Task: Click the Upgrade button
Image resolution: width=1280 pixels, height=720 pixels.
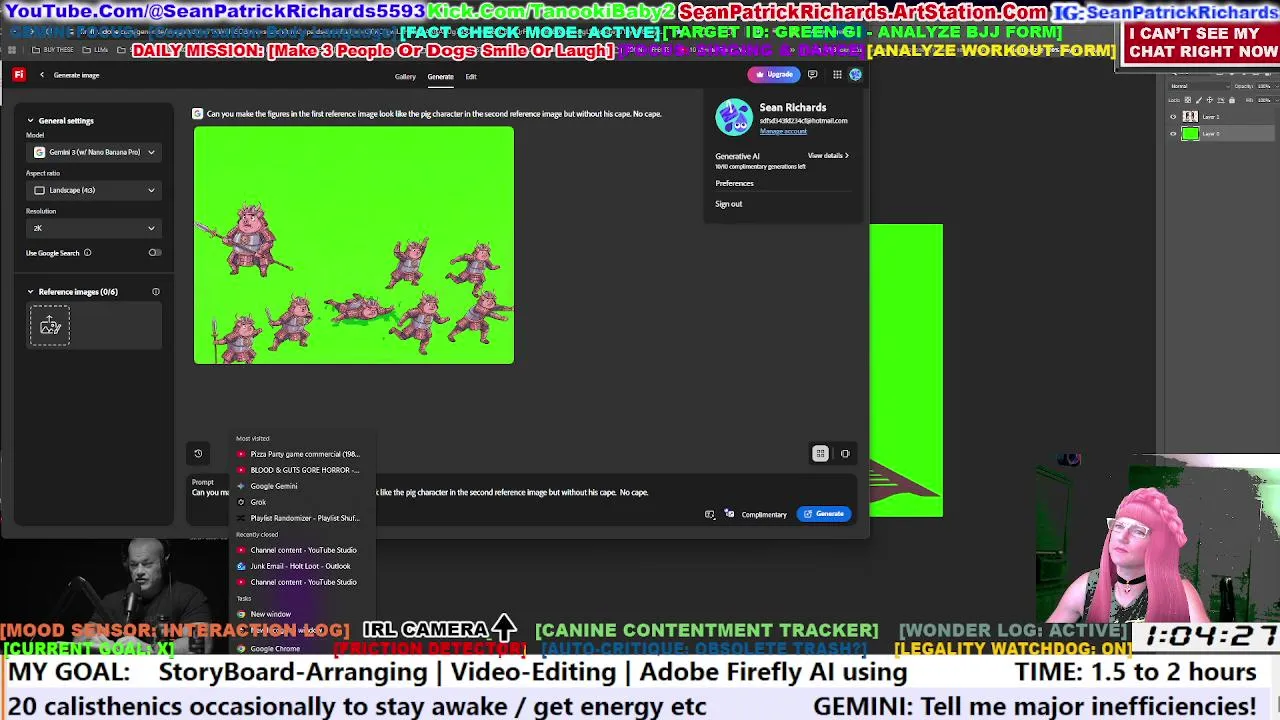Action: coord(775,74)
